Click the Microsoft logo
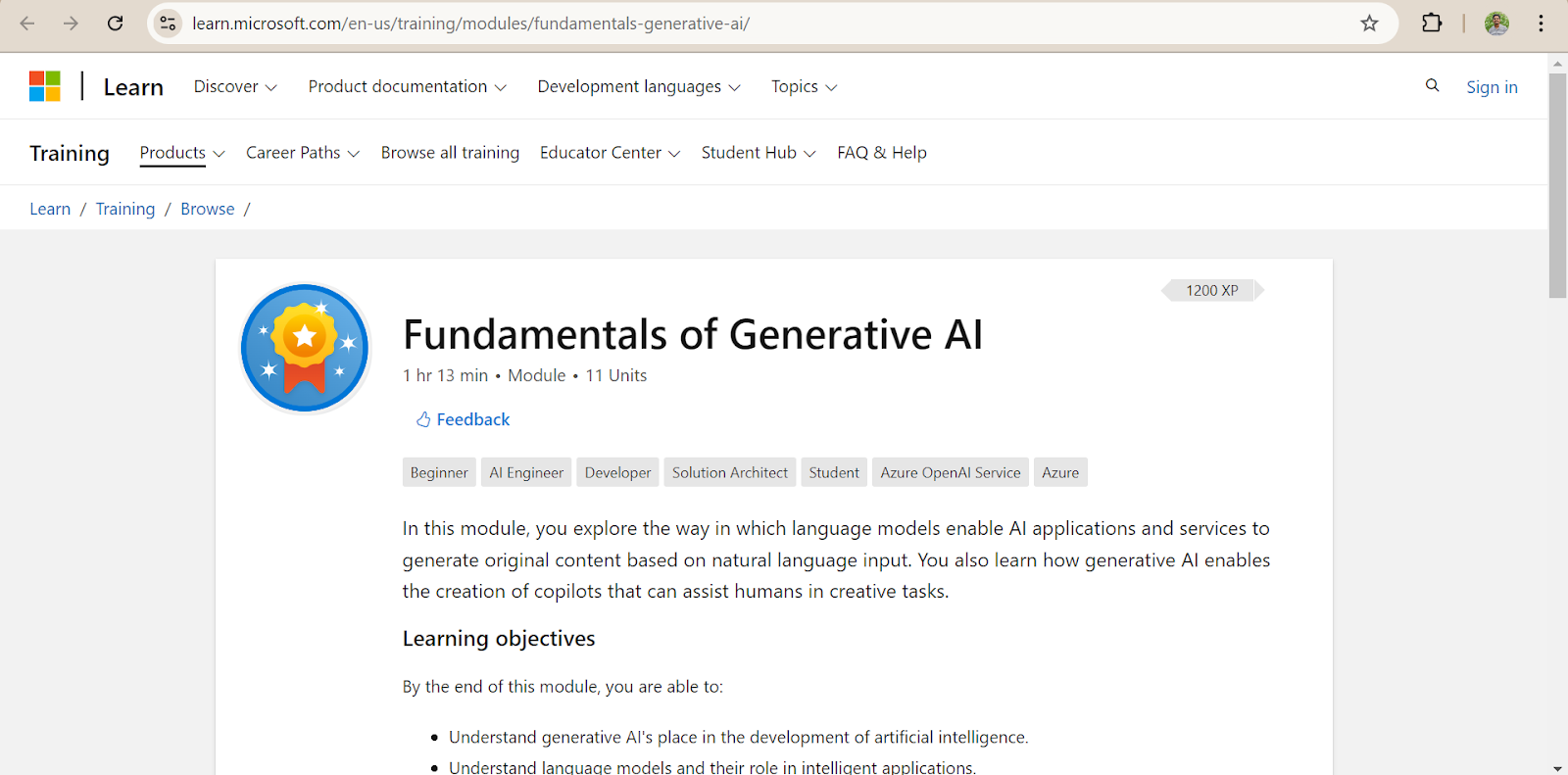1568x775 pixels. [45, 86]
